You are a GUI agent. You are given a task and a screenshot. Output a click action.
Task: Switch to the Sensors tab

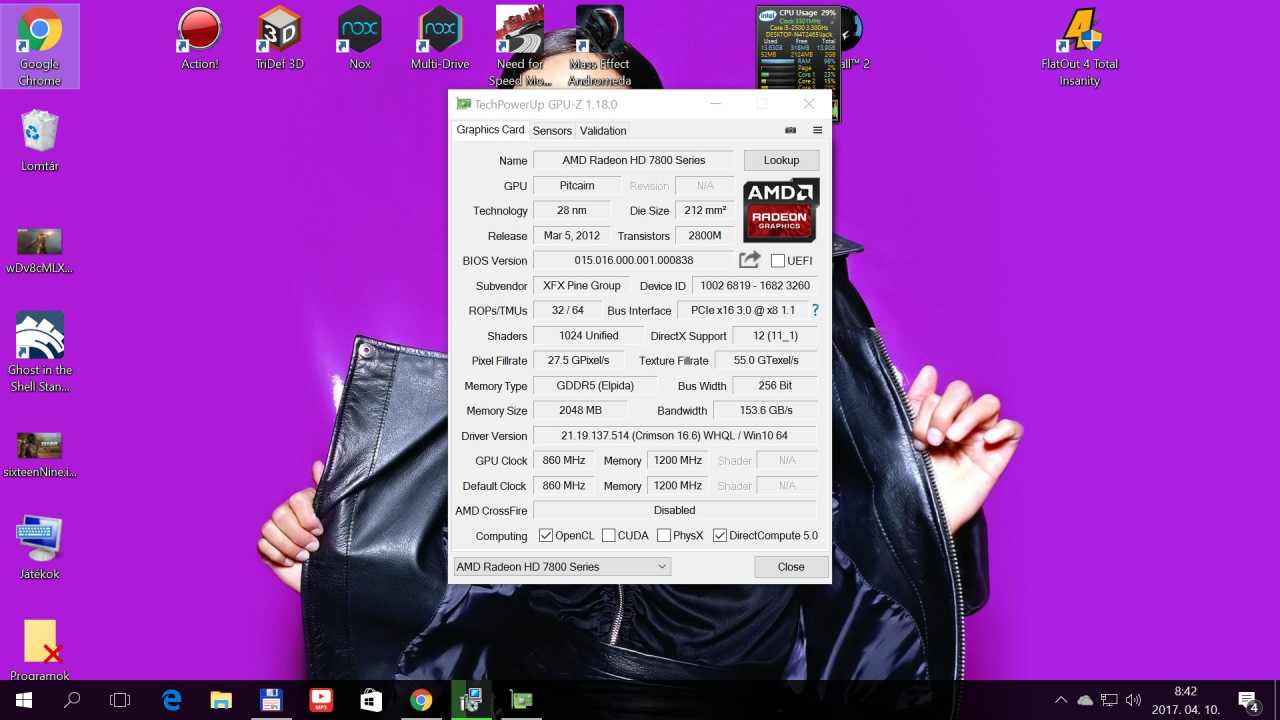552,131
